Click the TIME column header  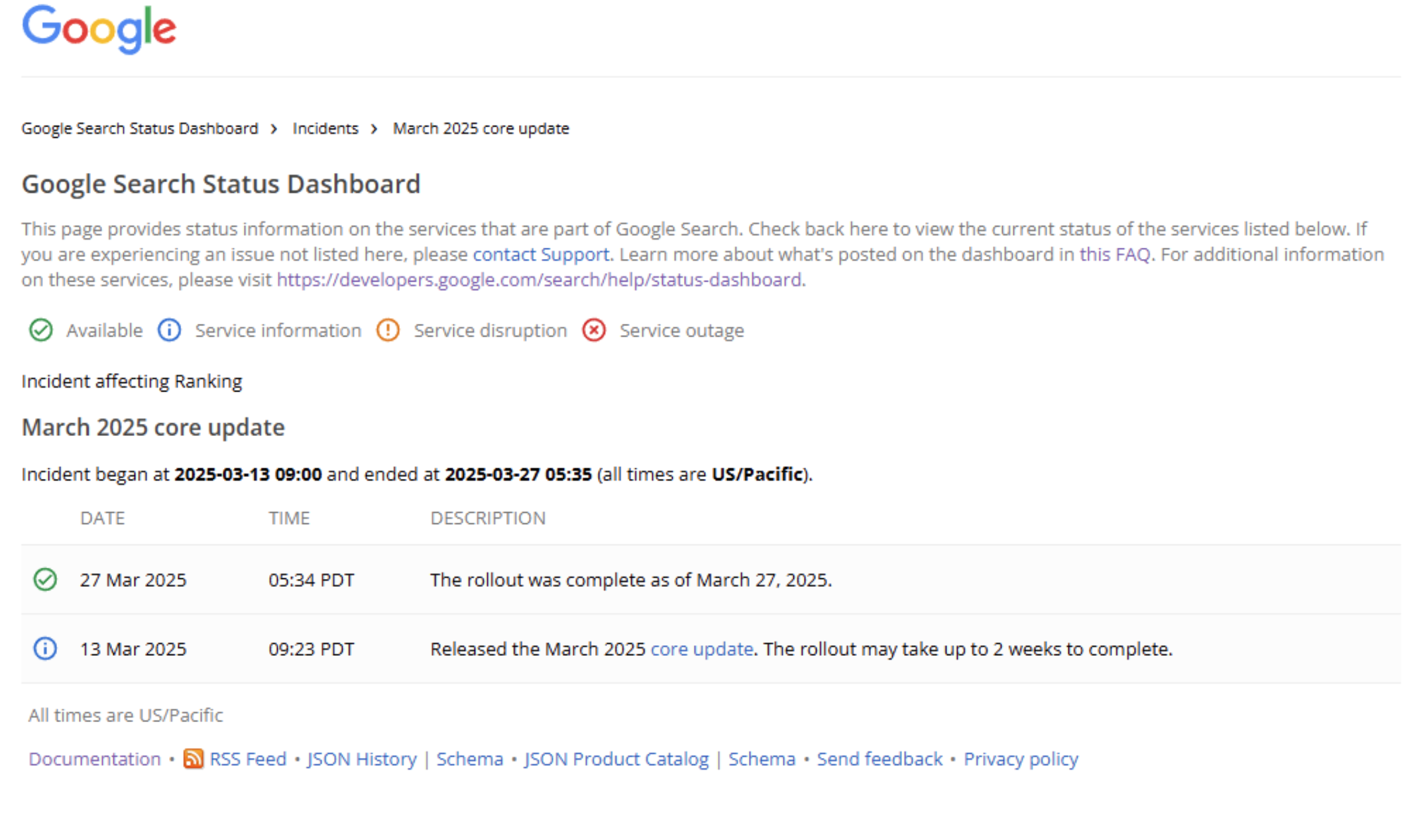289,518
